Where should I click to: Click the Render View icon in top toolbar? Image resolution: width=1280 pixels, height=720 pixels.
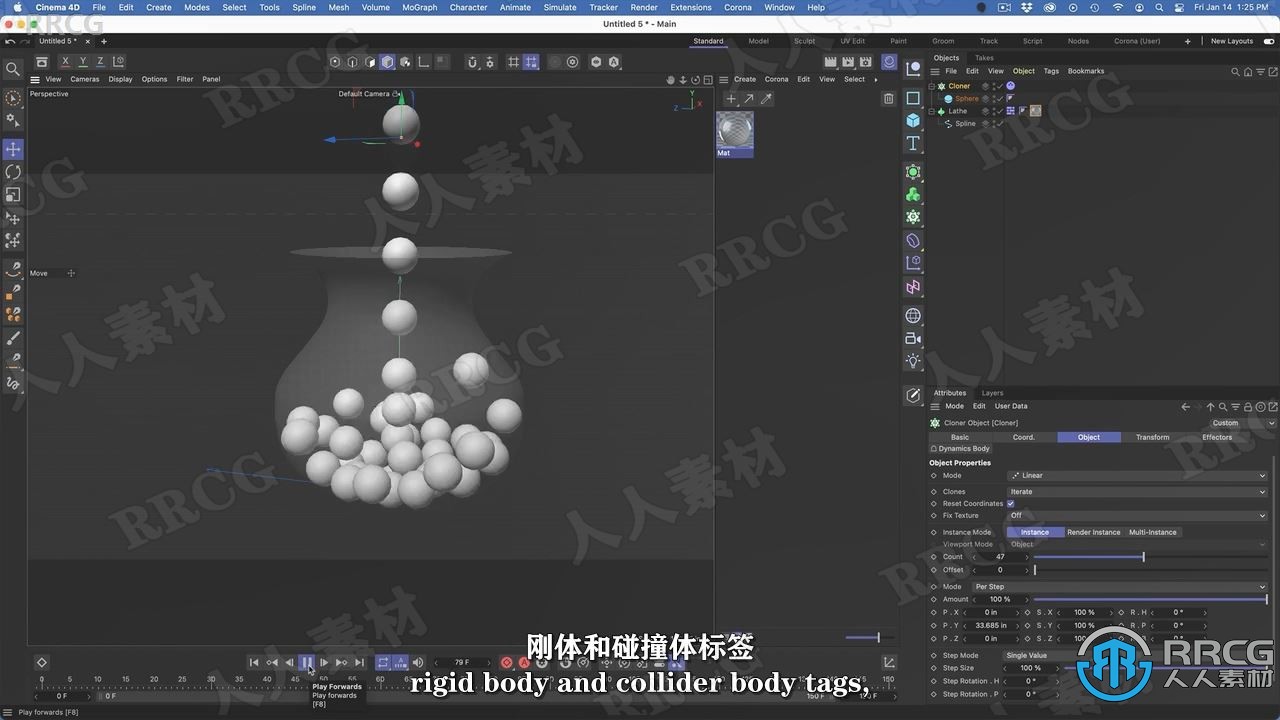pos(830,62)
